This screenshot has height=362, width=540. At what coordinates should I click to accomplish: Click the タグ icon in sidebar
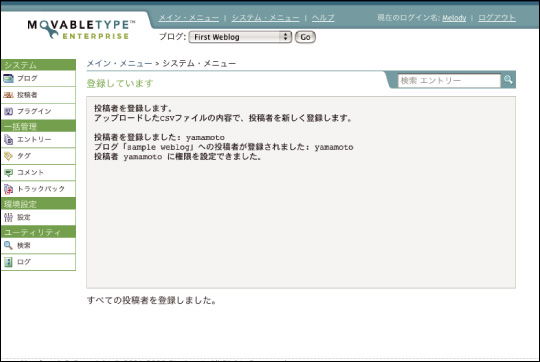[x=8, y=156]
